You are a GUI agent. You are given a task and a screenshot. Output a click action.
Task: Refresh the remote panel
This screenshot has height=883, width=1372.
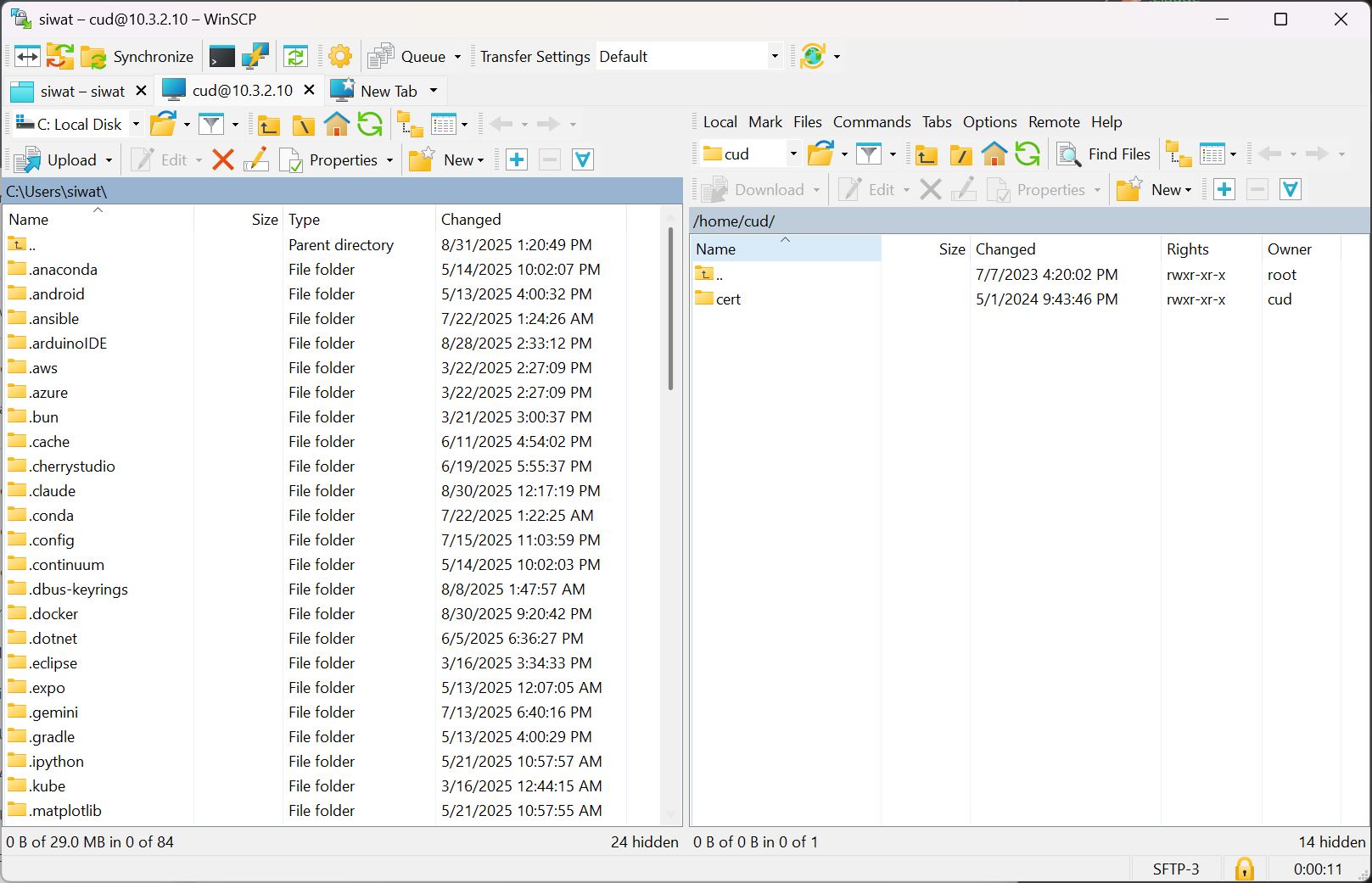coord(1028,154)
